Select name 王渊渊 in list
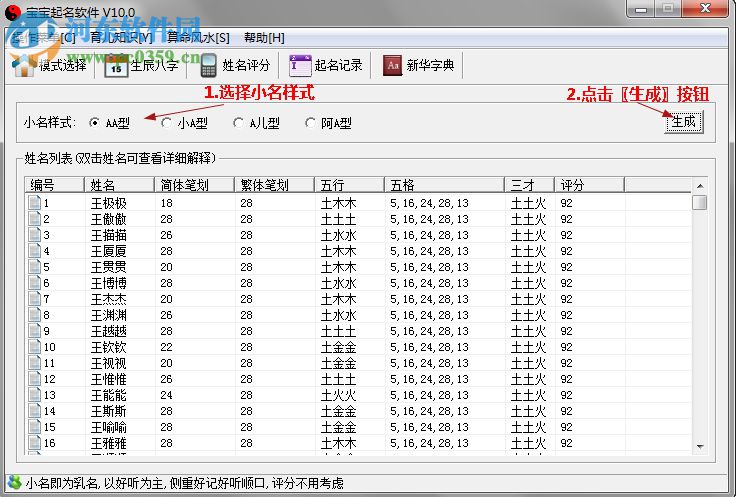The image size is (736, 497). [x=108, y=314]
